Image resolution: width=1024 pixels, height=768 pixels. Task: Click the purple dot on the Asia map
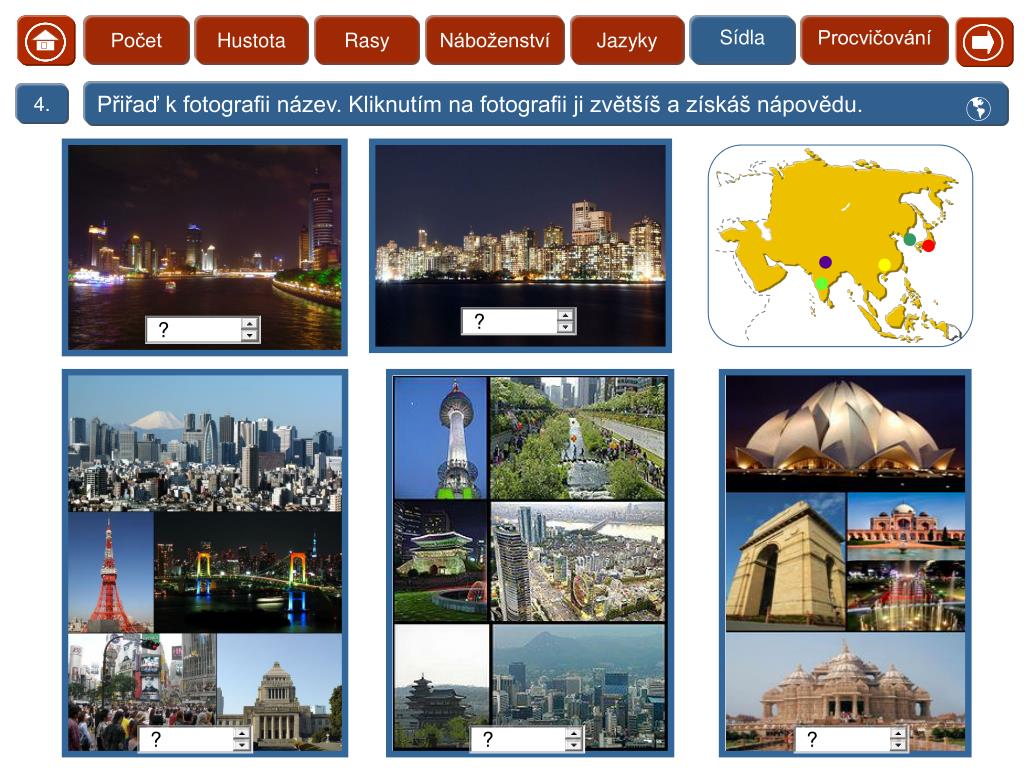coord(825,263)
